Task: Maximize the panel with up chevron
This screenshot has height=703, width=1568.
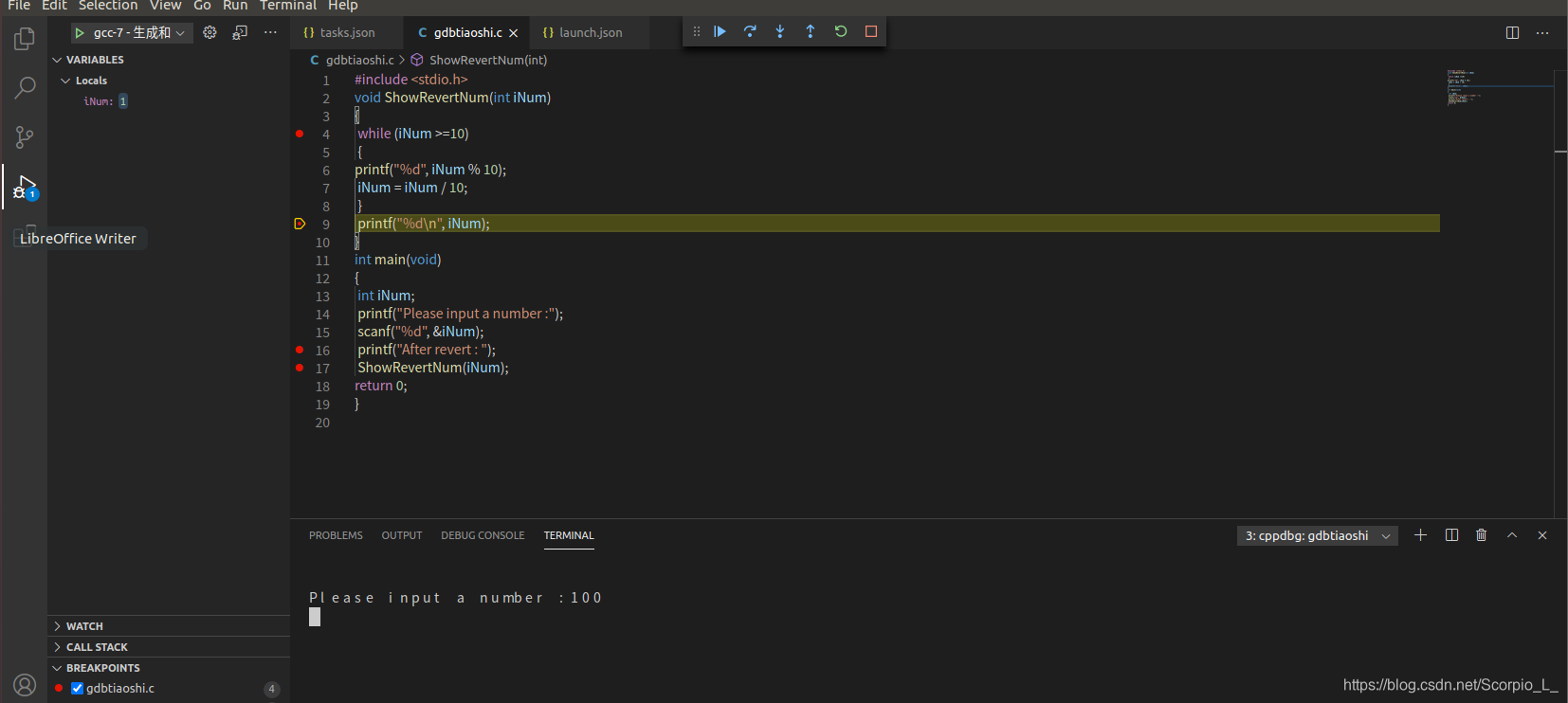Action: 1512,535
